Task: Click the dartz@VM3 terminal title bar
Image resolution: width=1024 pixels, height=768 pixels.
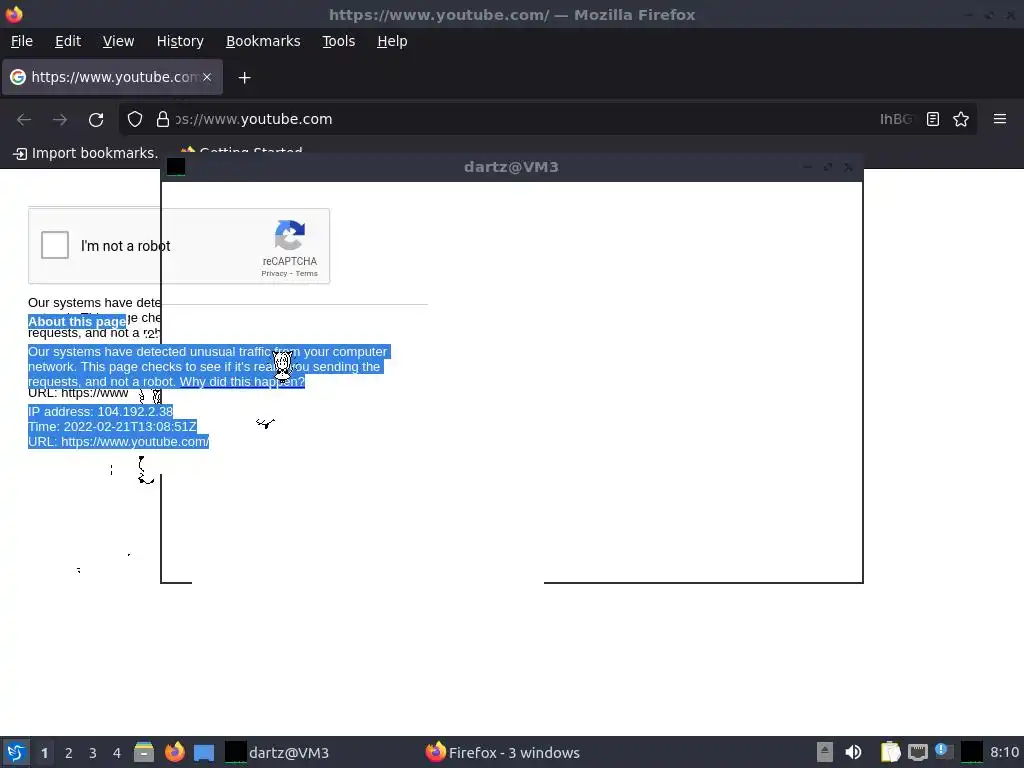Action: click(511, 167)
